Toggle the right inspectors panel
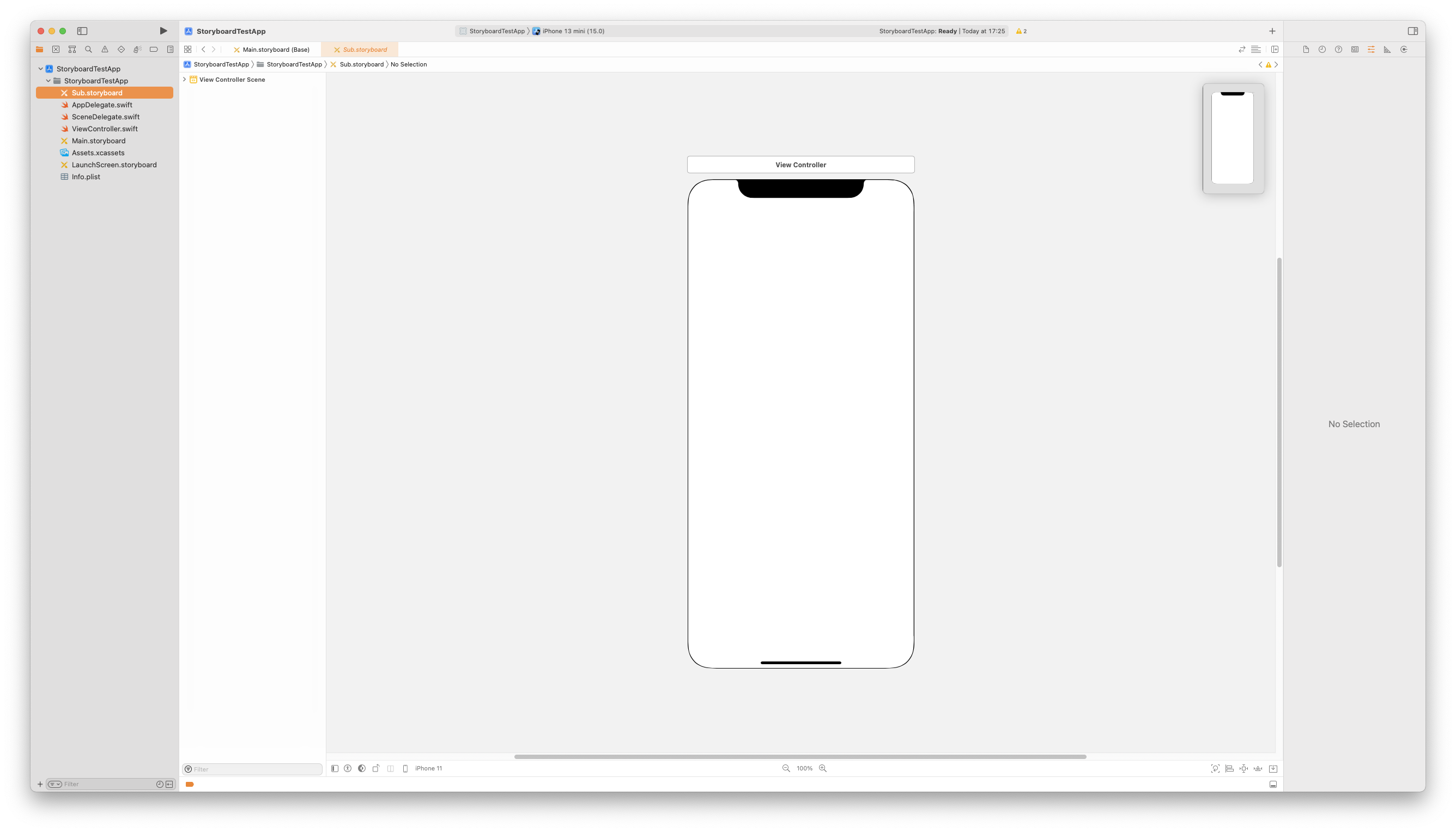1456x832 pixels. 1412,31
